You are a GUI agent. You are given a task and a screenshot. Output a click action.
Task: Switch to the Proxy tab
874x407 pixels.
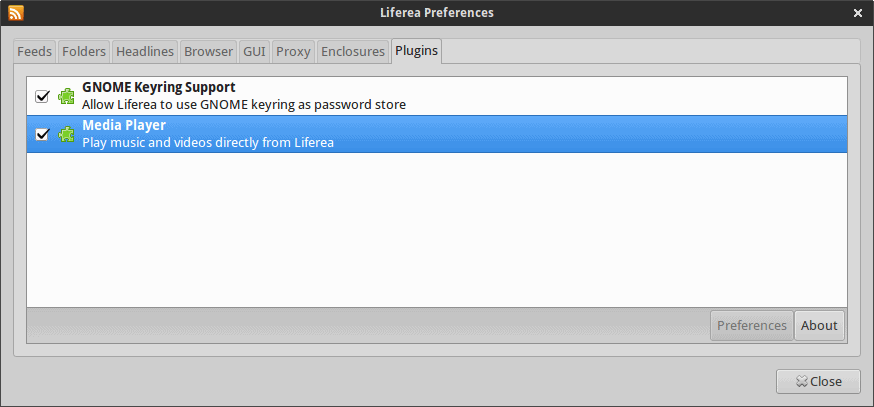(293, 52)
